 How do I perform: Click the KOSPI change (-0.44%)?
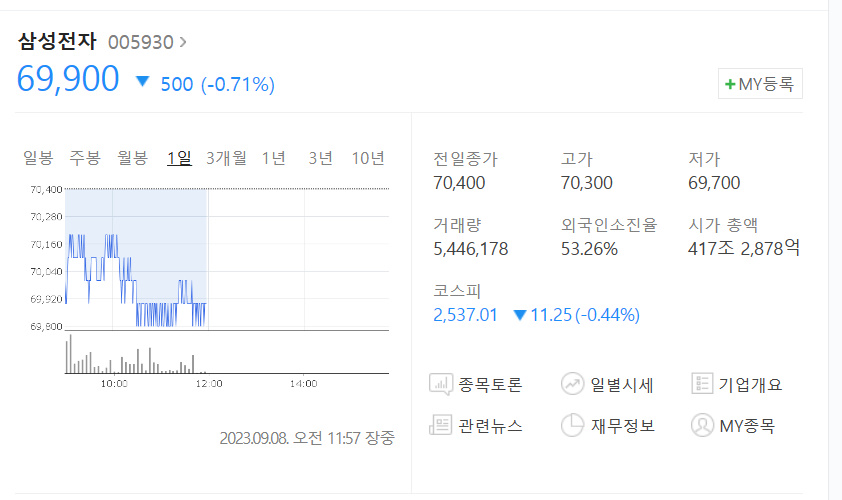click(x=607, y=315)
